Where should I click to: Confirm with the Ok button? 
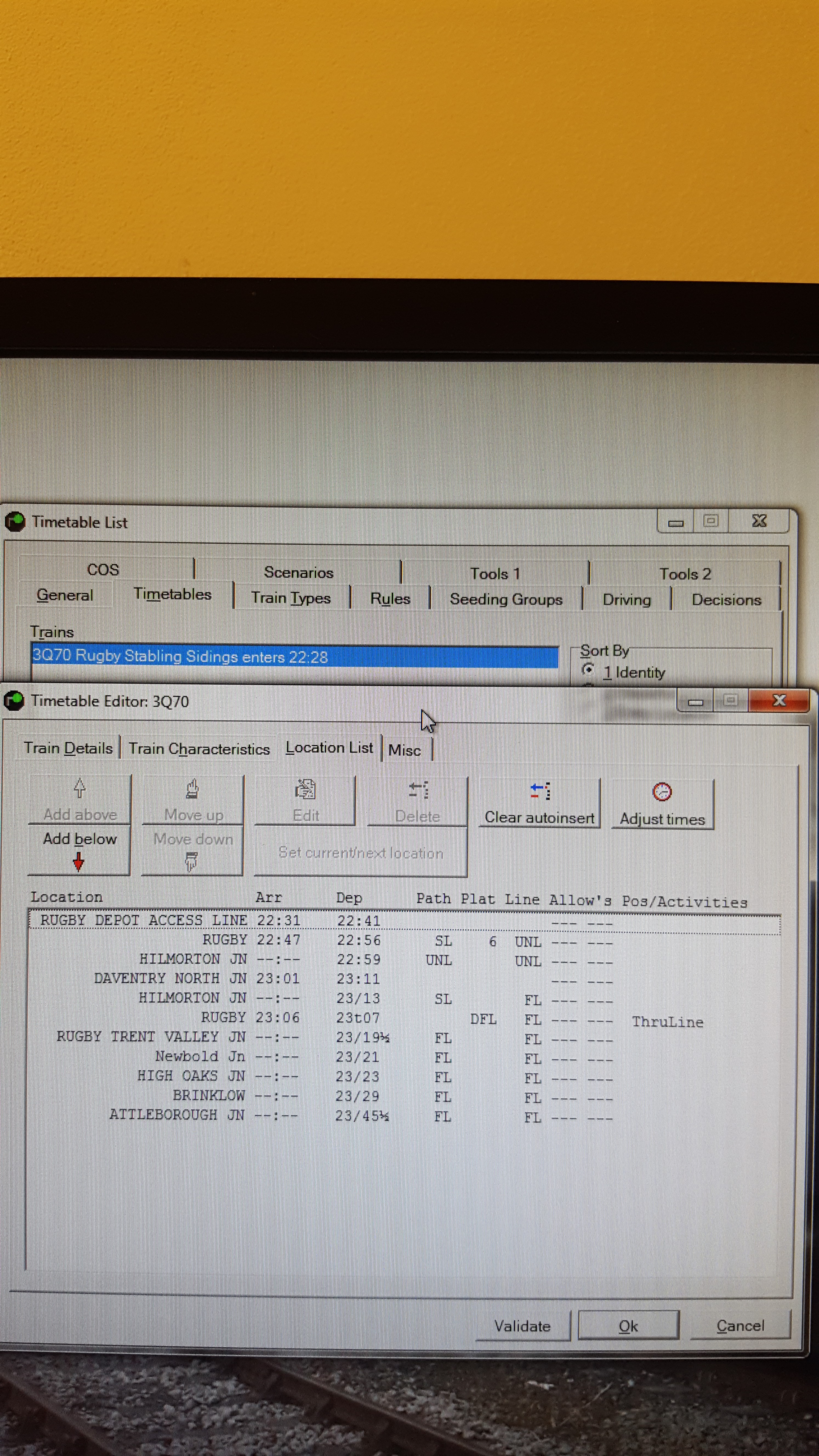pos(628,1326)
